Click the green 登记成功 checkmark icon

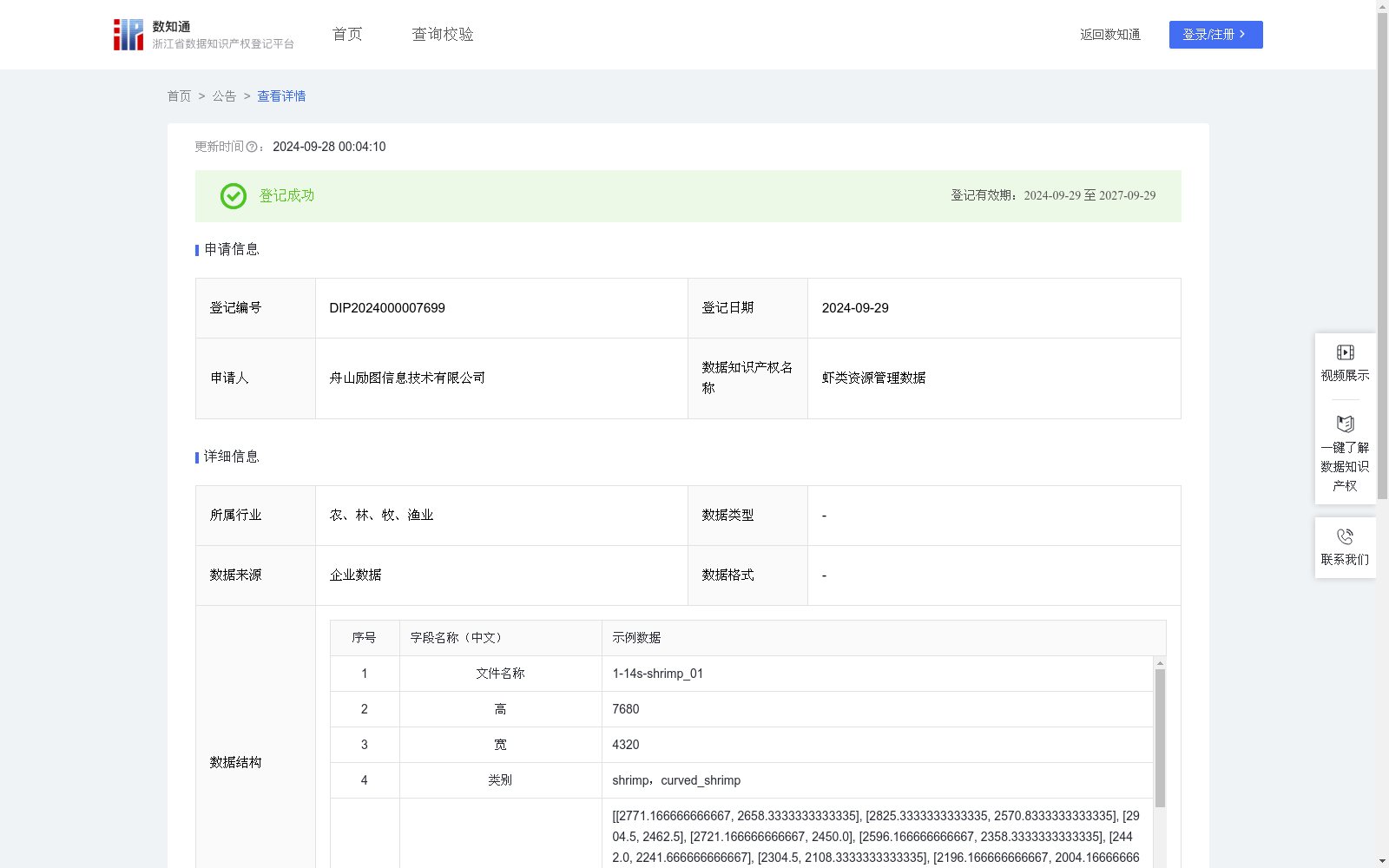(233, 196)
